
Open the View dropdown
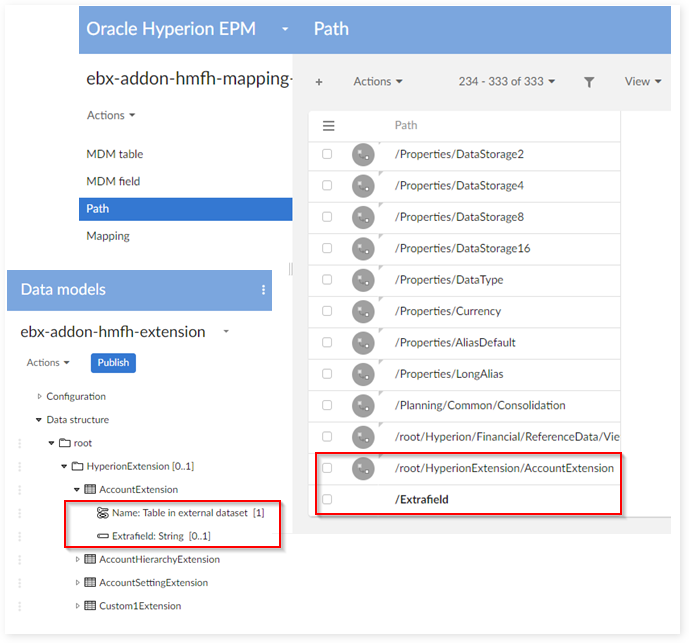(643, 82)
